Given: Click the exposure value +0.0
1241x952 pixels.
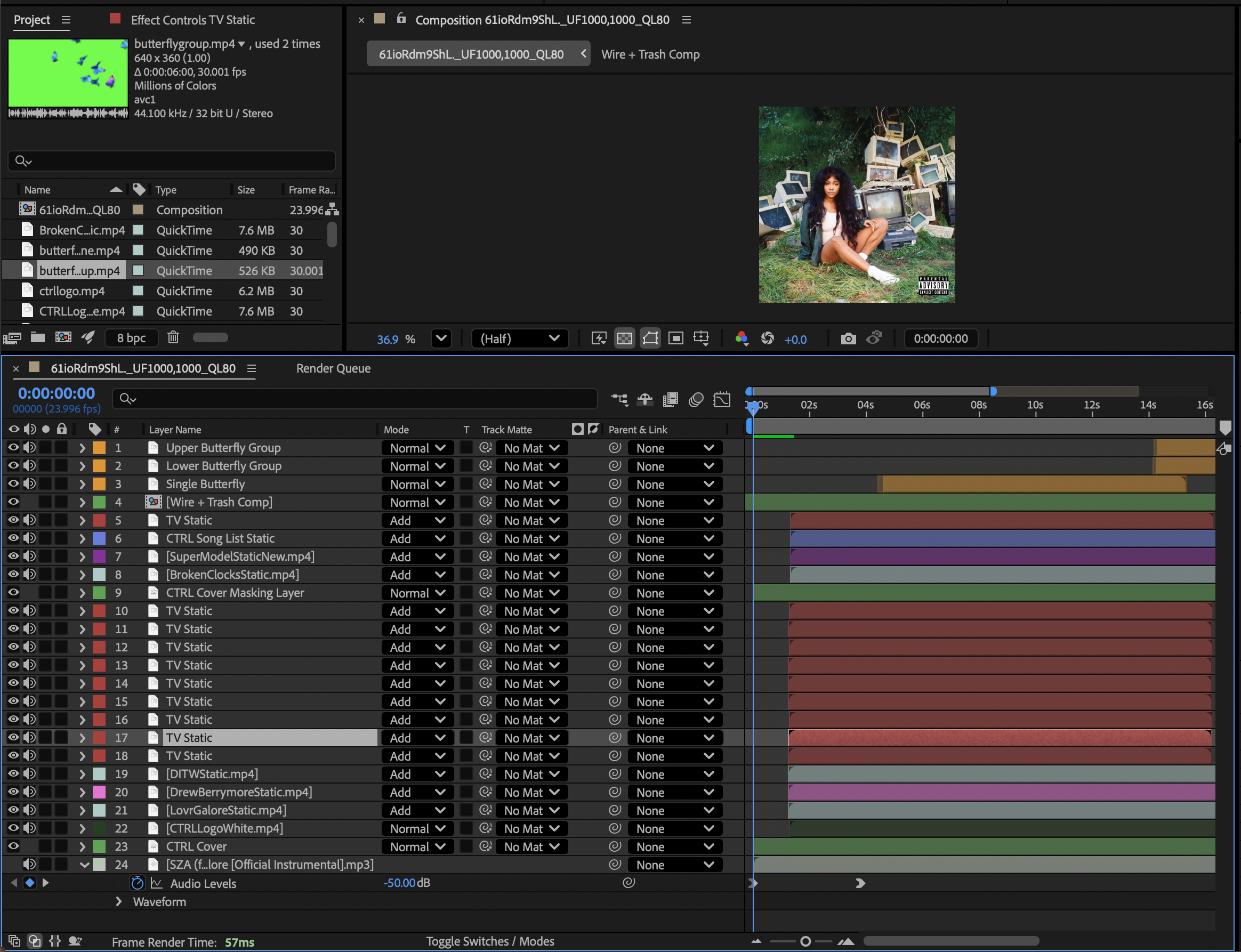Looking at the screenshot, I should [x=795, y=340].
